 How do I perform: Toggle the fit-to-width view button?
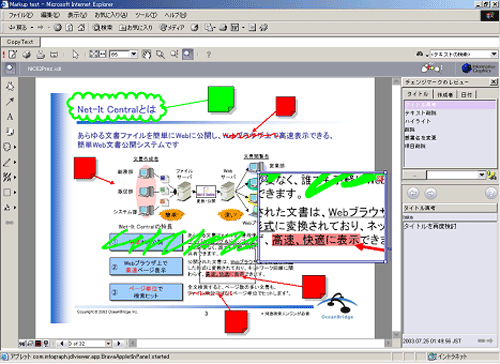[103, 54]
